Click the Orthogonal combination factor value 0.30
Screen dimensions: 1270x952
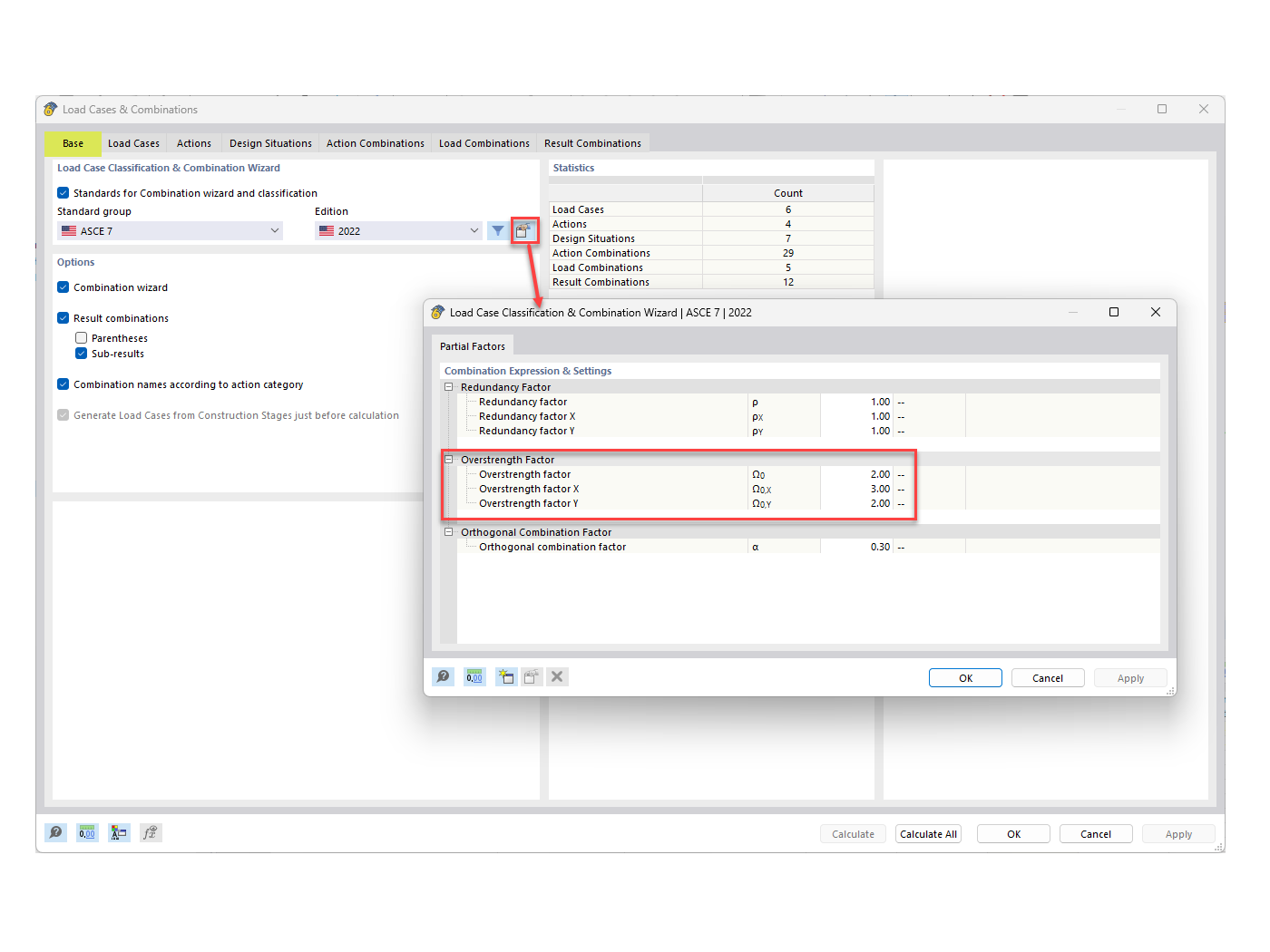click(878, 547)
